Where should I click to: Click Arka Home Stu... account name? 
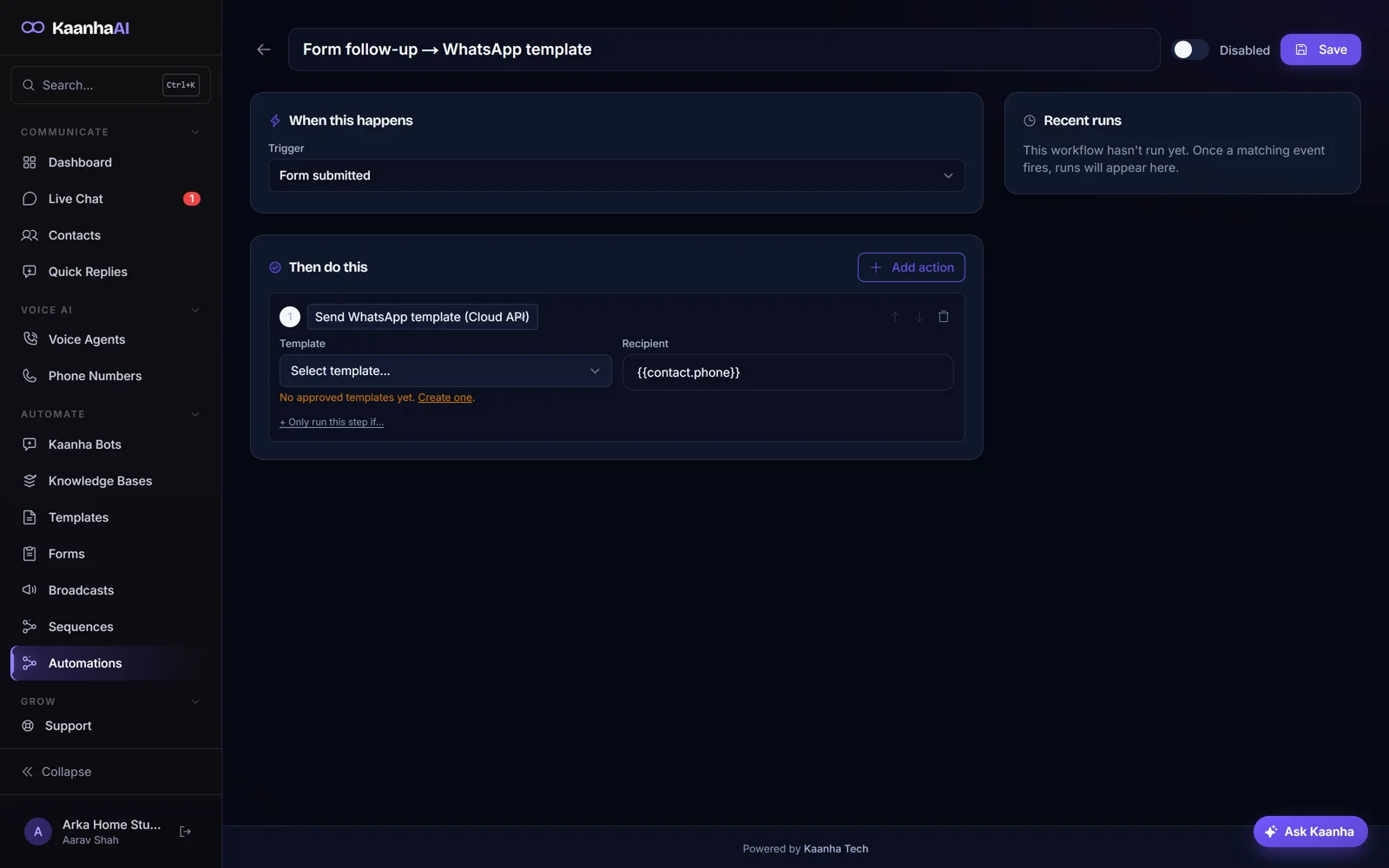(111, 825)
